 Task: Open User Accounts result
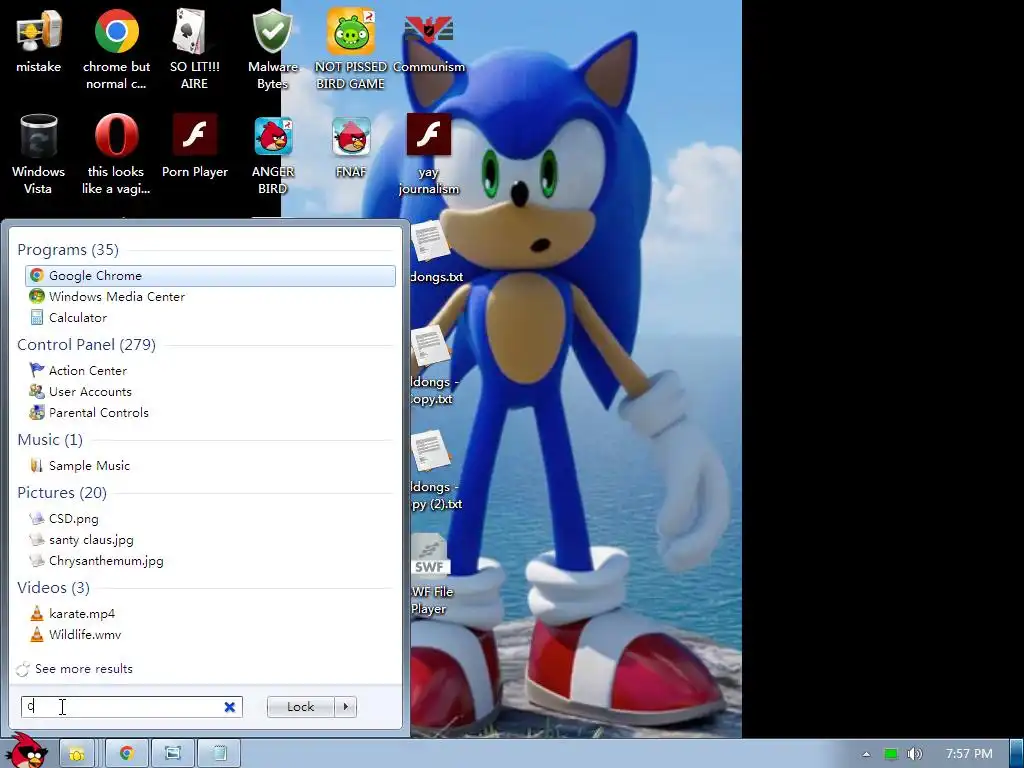point(210,392)
